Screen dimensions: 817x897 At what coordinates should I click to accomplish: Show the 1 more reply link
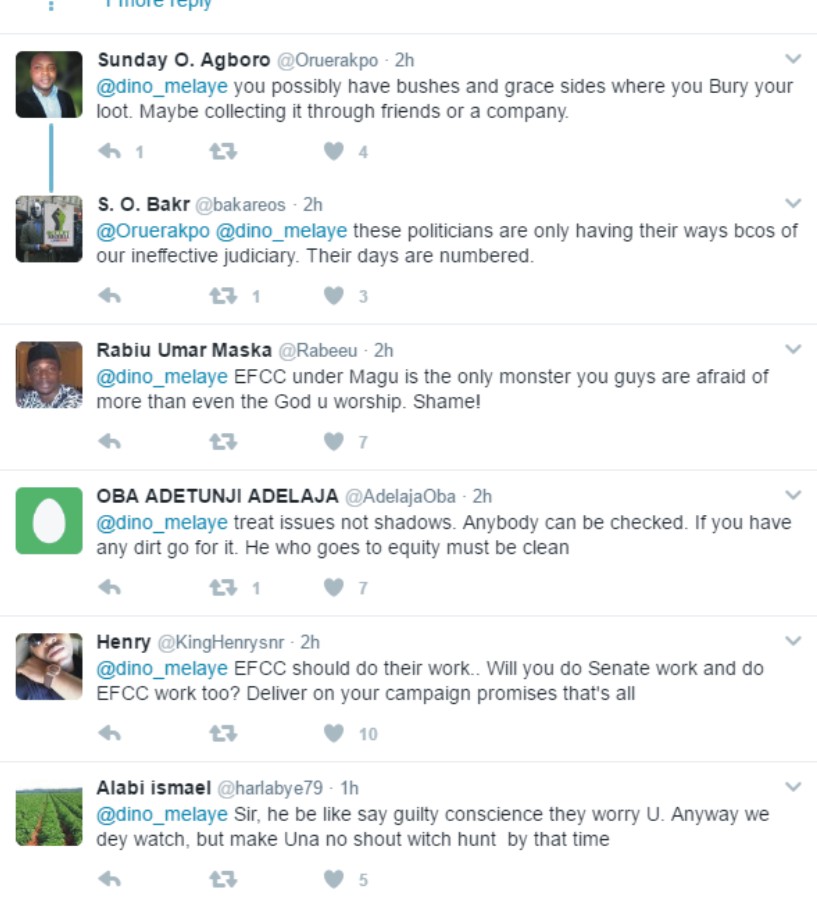point(158,5)
